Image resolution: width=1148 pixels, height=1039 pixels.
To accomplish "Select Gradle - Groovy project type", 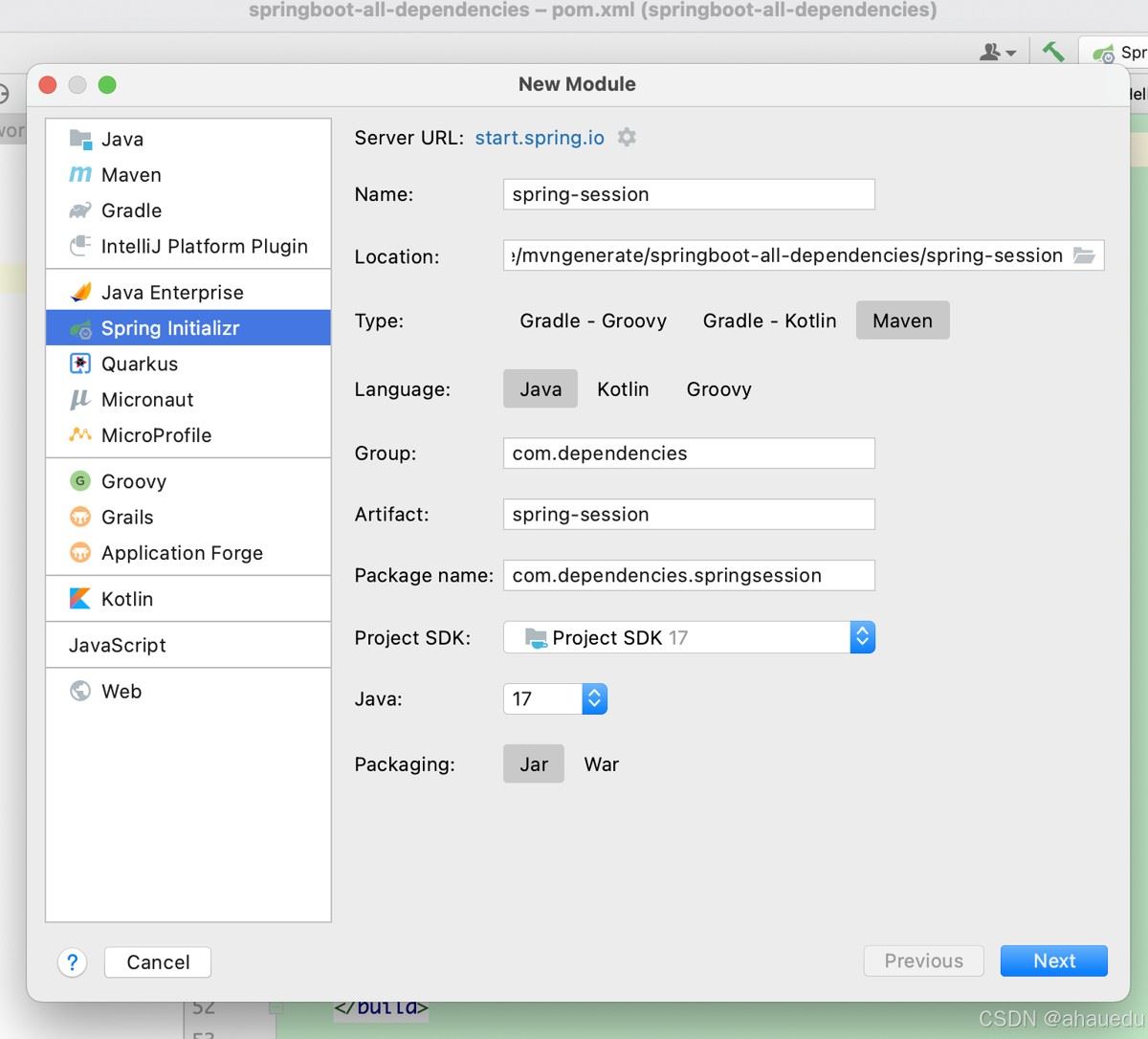I will click(x=593, y=321).
